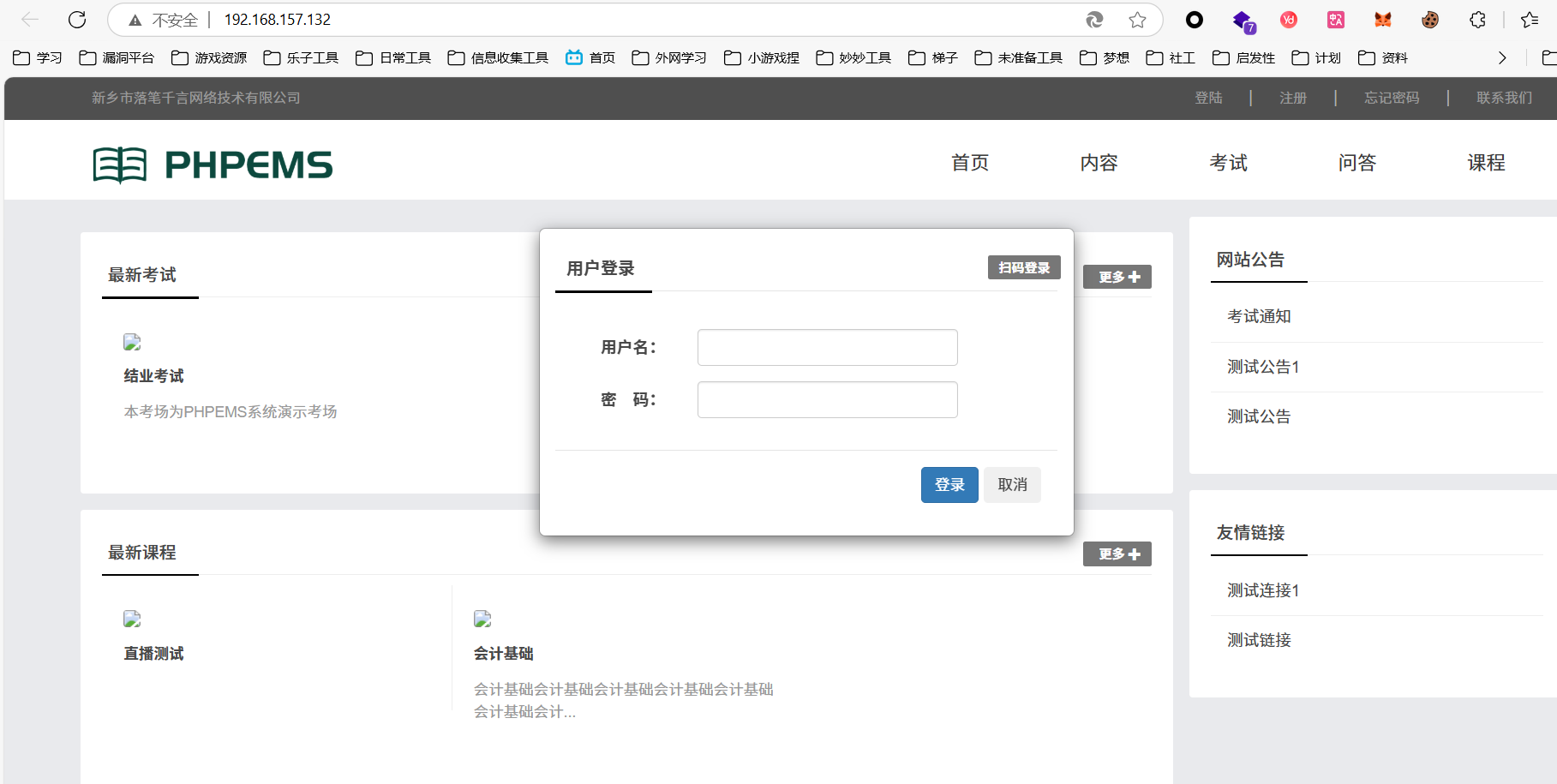Screen dimensions: 1557x784
Task: Open the 小游戏捏 bookmark folder
Action: (x=762, y=57)
